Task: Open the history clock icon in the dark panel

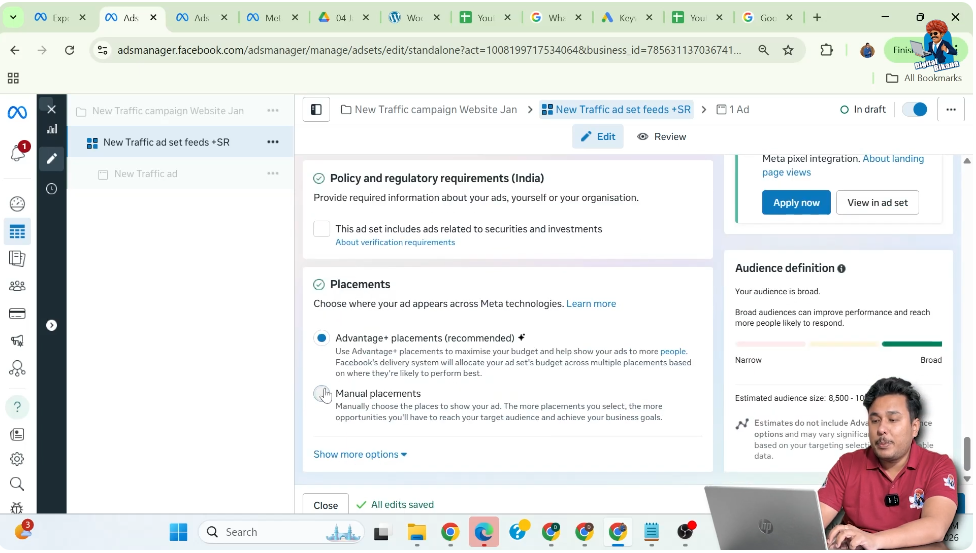Action: coord(52,188)
